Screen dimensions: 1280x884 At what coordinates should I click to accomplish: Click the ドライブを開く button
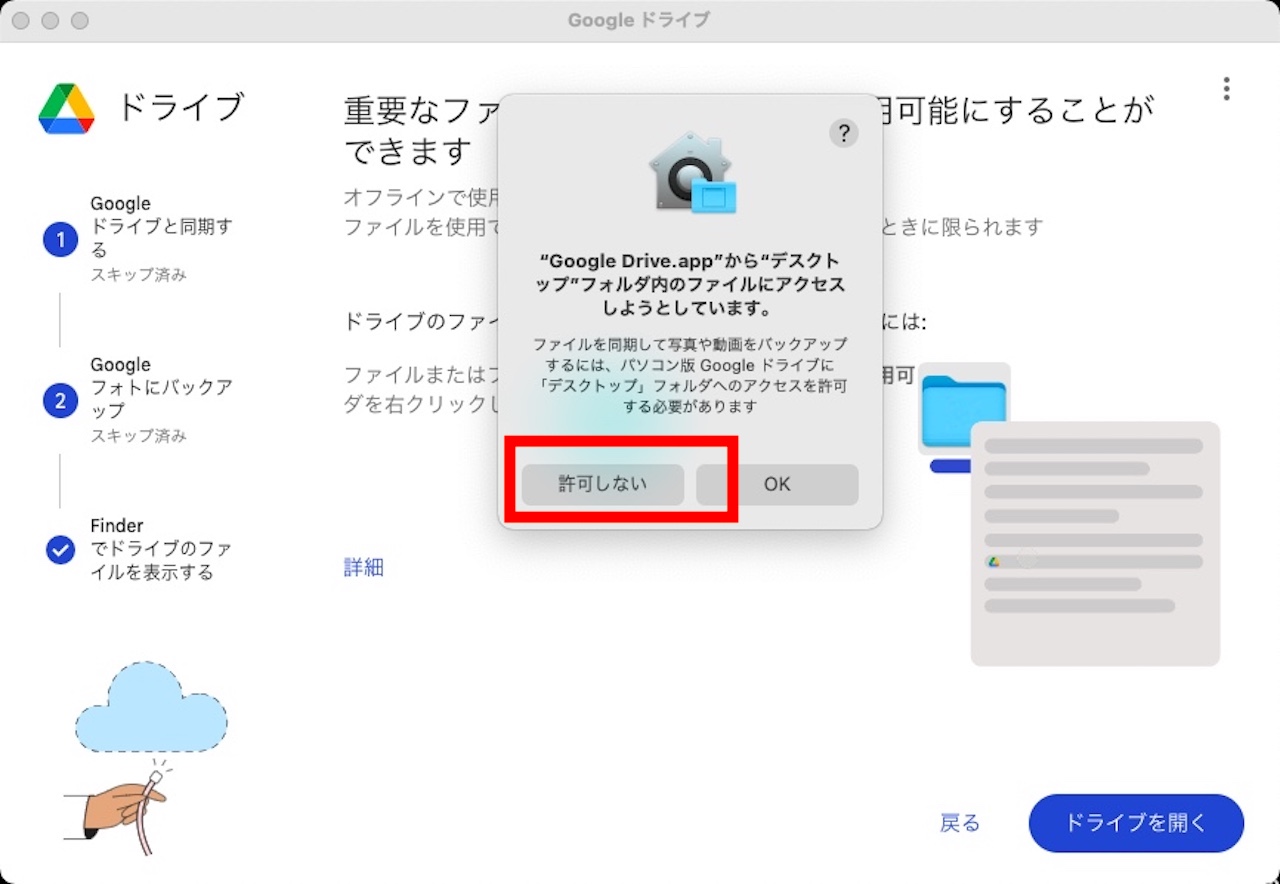pyautogui.click(x=1136, y=823)
